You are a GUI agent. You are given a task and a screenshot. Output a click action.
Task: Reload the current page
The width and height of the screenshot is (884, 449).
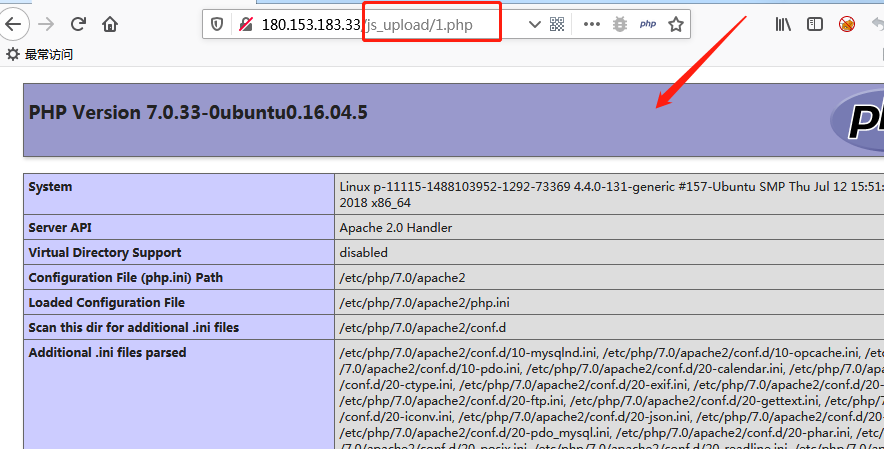[78, 24]
